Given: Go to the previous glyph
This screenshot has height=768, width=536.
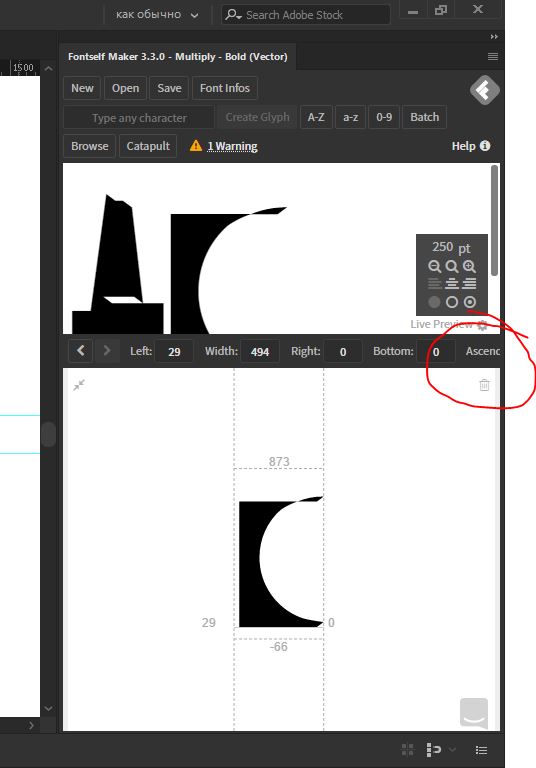Looking at the screenshot, I should 81,351.
